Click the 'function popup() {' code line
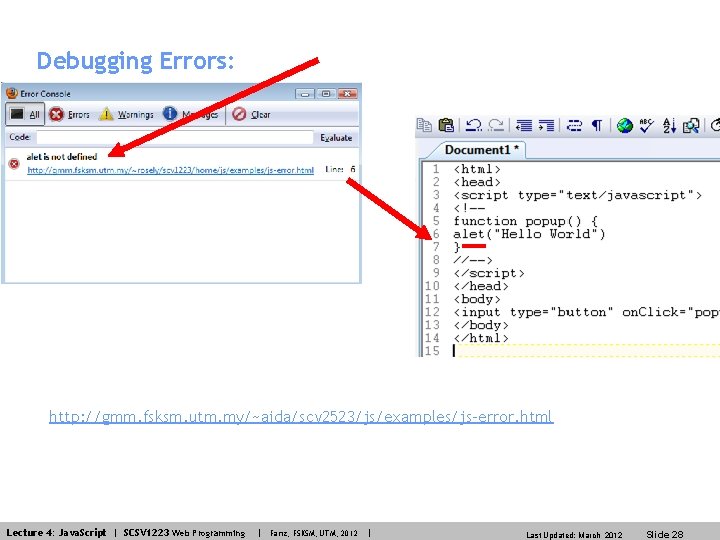Screen dimensions: 720x540 (x=525, y=221)
